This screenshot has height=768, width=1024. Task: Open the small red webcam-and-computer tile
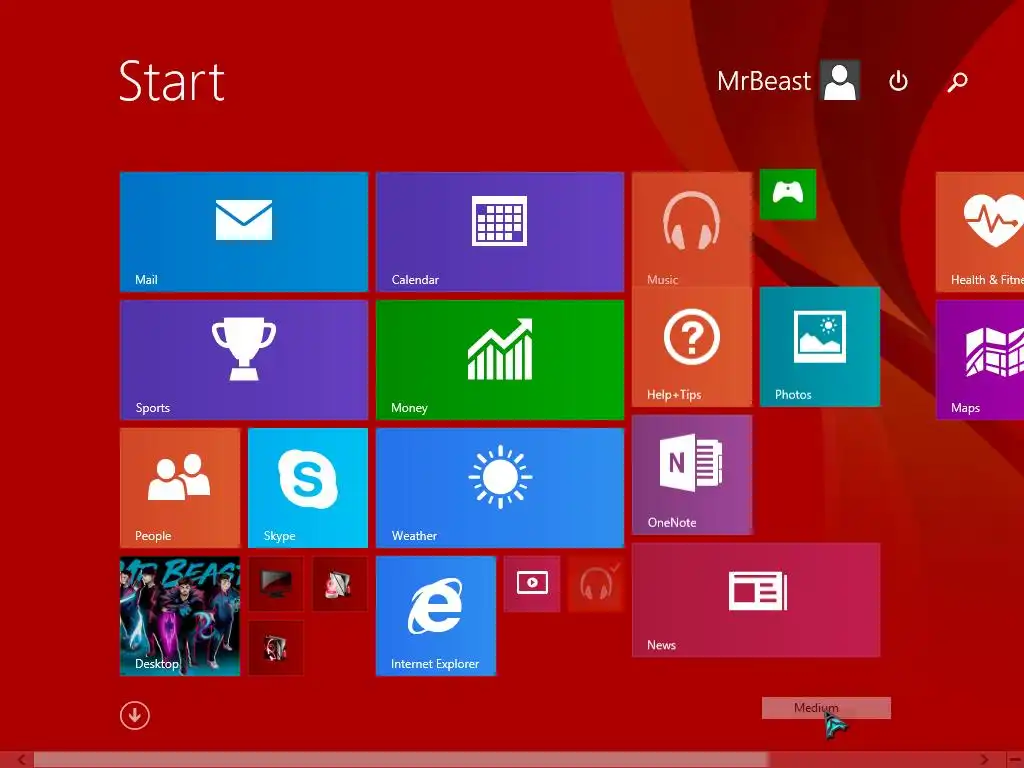click(x=340, y=583)
